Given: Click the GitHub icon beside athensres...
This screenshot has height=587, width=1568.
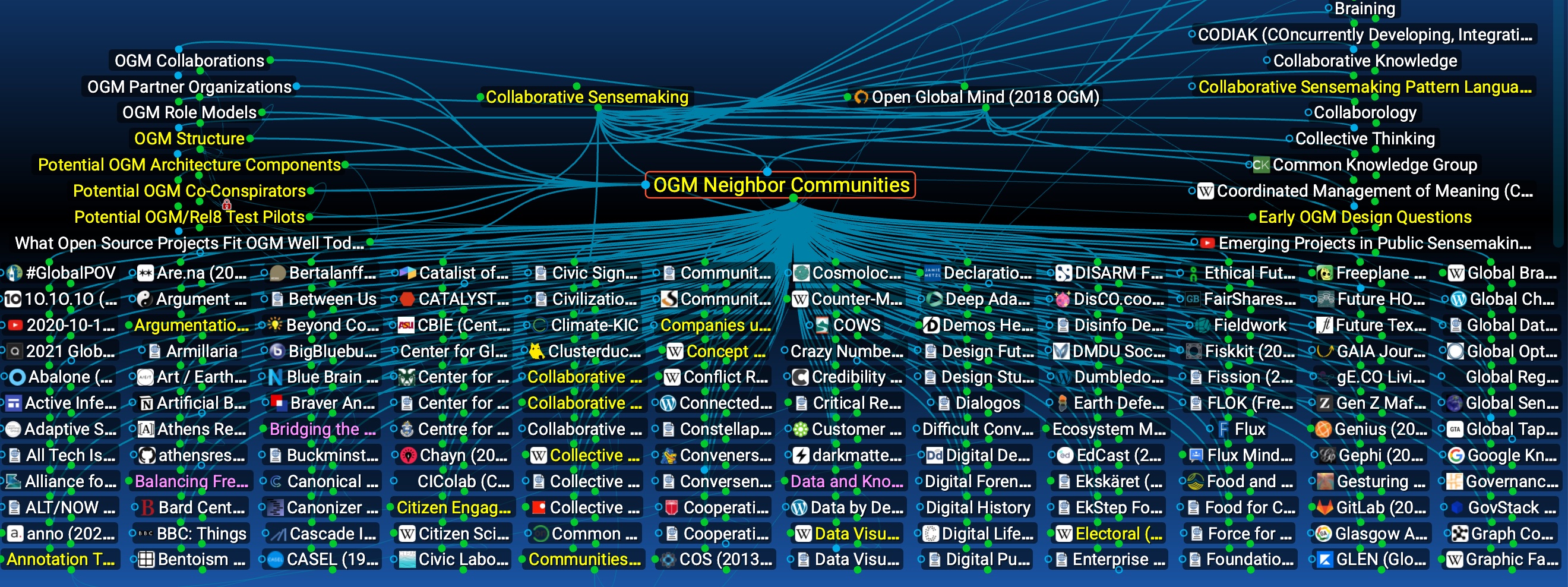Looking at the screenshot, I should tap(147, 456).
